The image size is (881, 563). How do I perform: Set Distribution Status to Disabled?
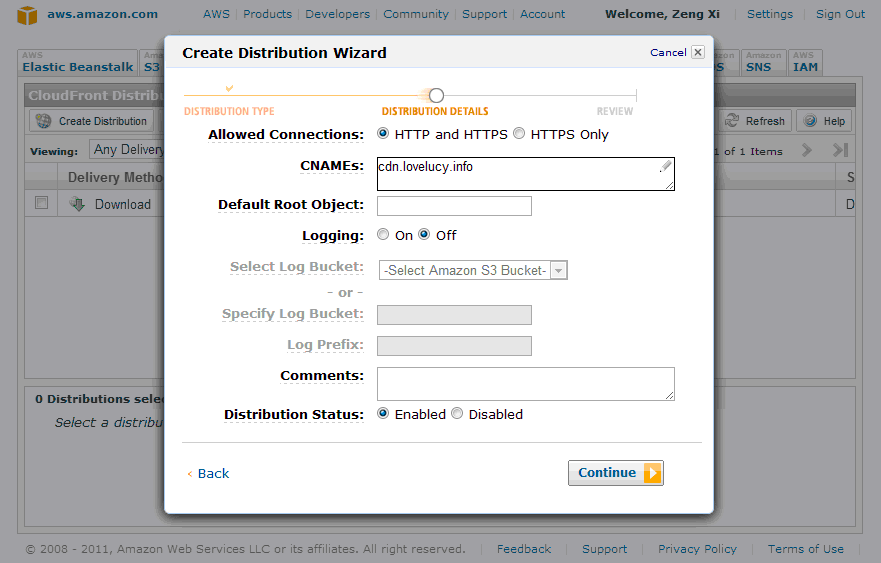pyautogui.click(x=457, y=414)
